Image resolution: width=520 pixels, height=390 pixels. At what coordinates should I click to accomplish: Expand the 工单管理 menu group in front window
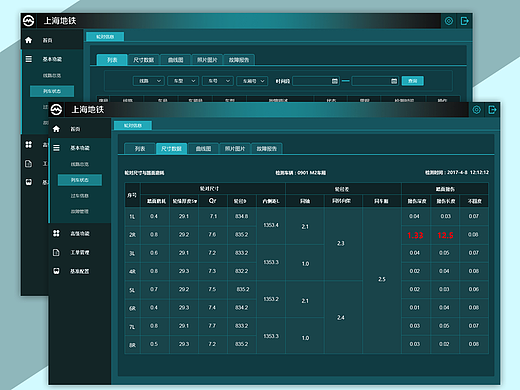[x=80, y=252]
